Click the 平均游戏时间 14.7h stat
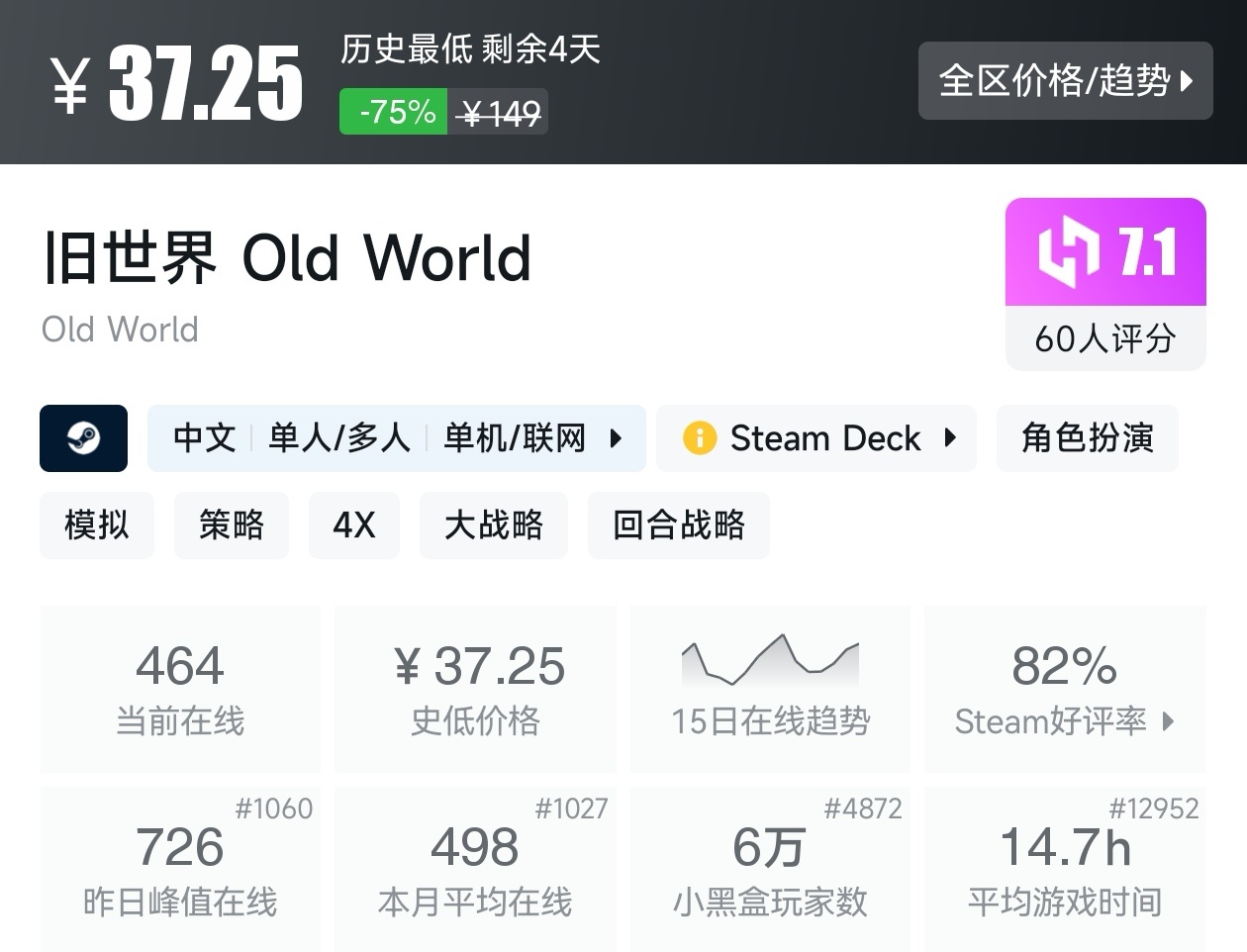The height and width of the screenshot is (952, 1247). tap(1065, 866)
